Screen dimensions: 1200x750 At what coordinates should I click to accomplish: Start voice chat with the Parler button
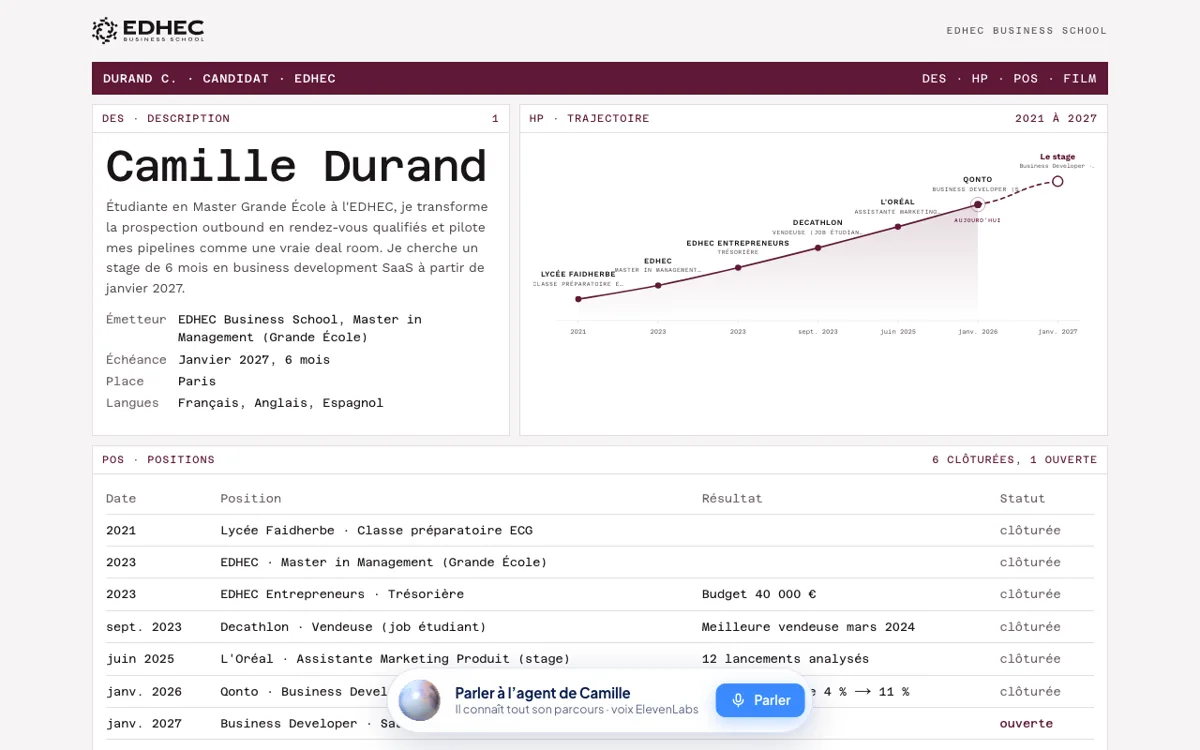pos(760,700)
